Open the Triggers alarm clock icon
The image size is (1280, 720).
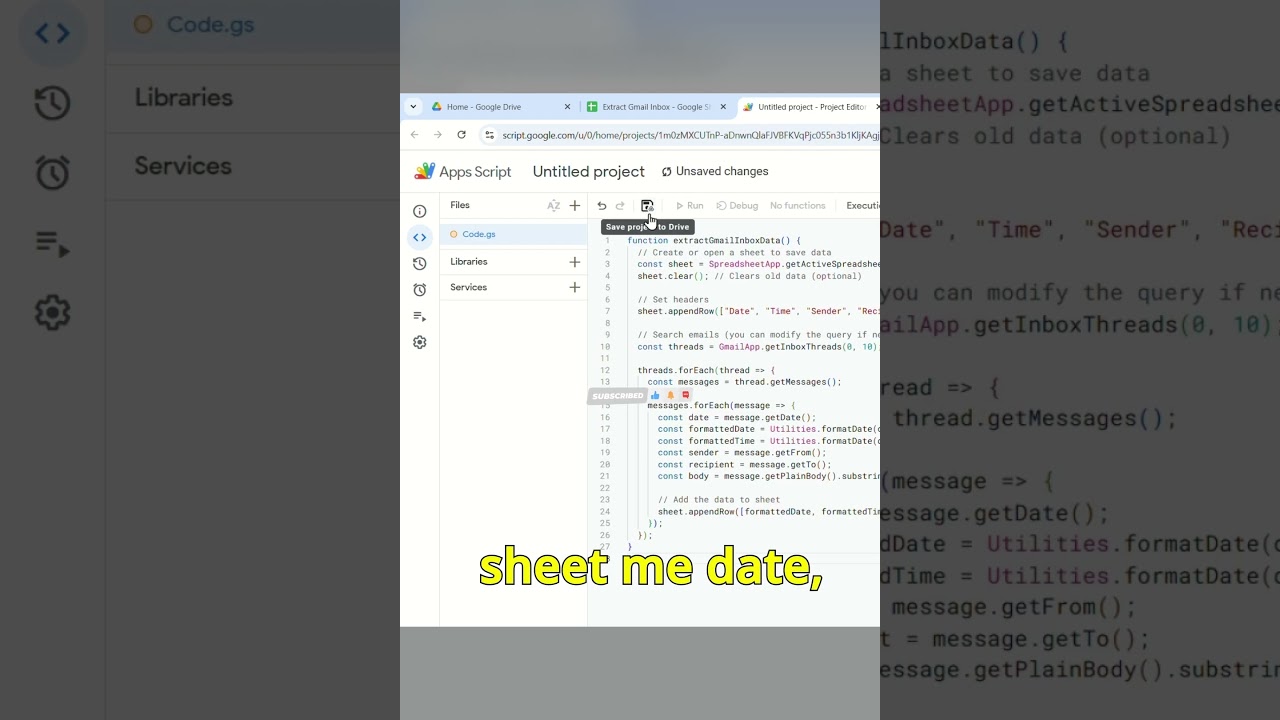click(x=420, y=290)
